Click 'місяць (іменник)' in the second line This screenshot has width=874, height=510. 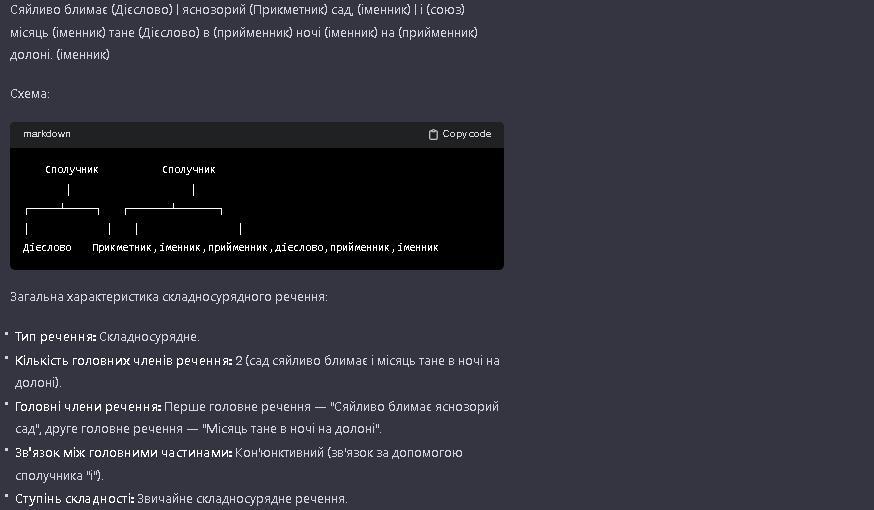[57, 32]
